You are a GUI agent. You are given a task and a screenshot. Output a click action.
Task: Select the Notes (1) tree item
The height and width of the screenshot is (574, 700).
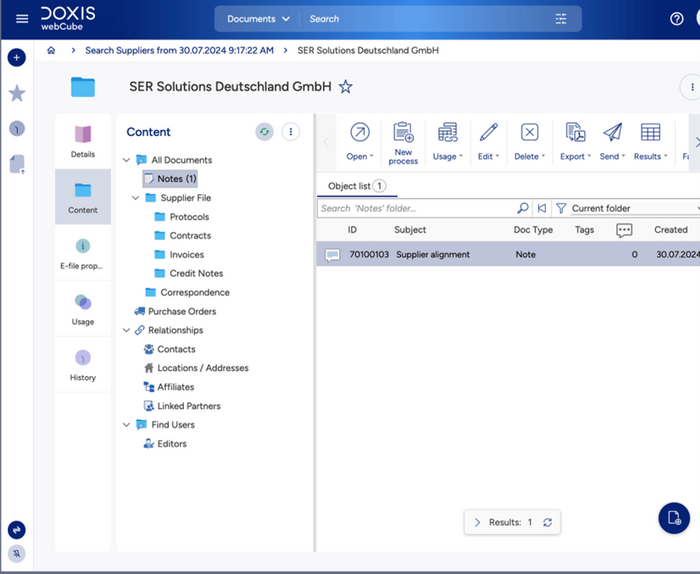170,179
